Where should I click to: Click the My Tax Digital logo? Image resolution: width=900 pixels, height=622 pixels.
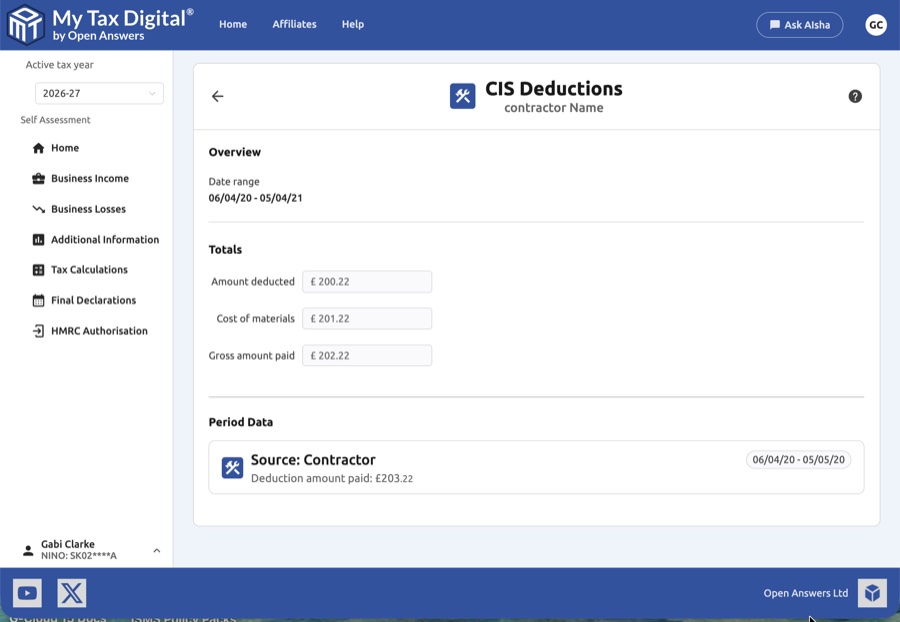tap(100, 24)
